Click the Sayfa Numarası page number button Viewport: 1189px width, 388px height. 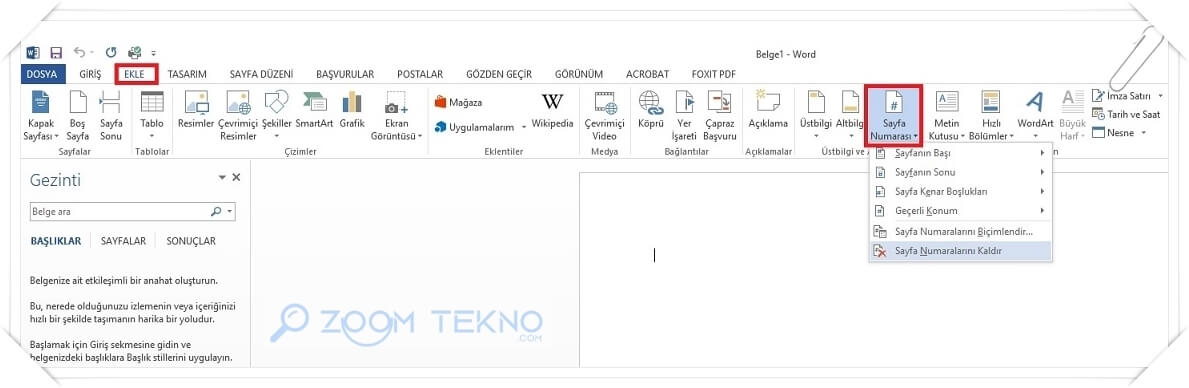pos(894,116)
